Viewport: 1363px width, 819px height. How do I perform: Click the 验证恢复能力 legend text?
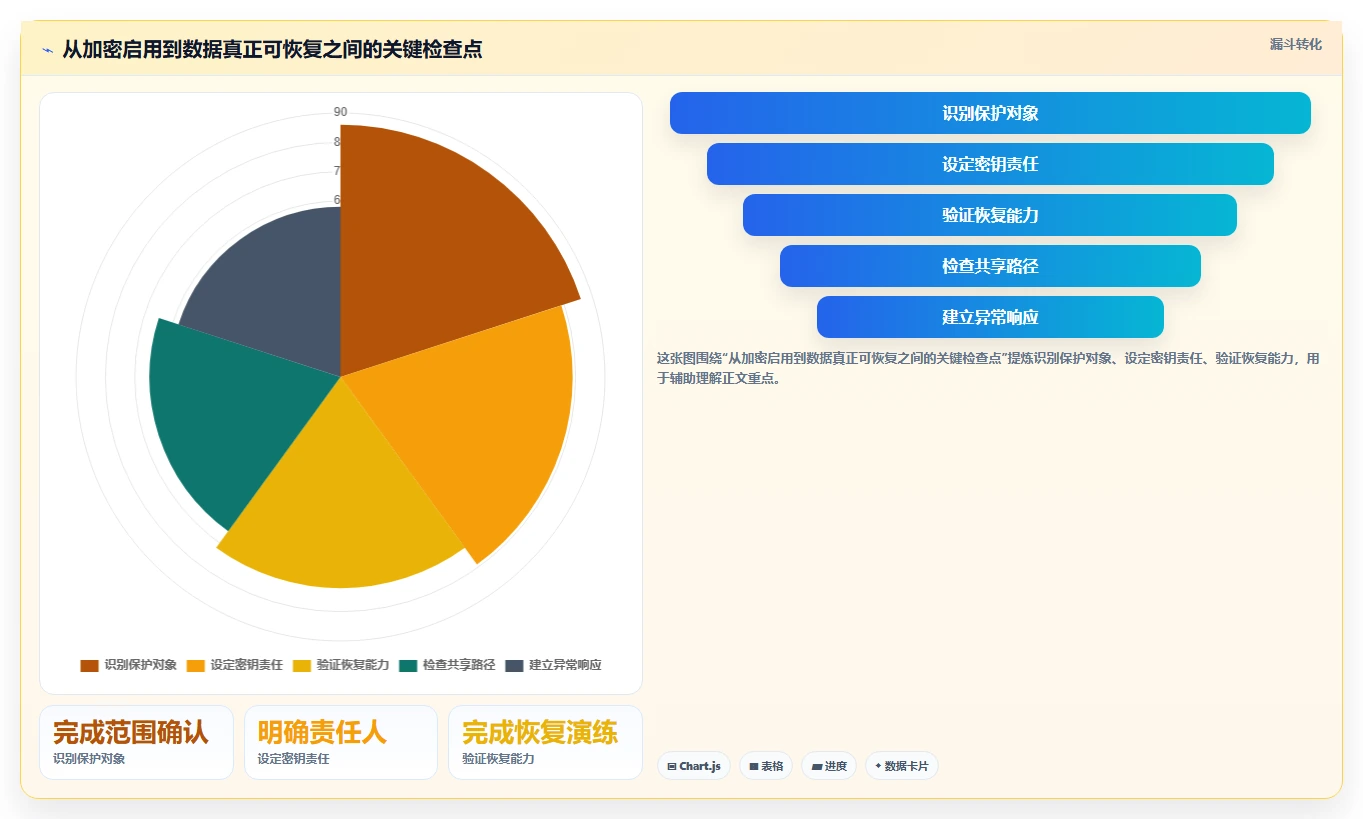(x=352, y=665)
